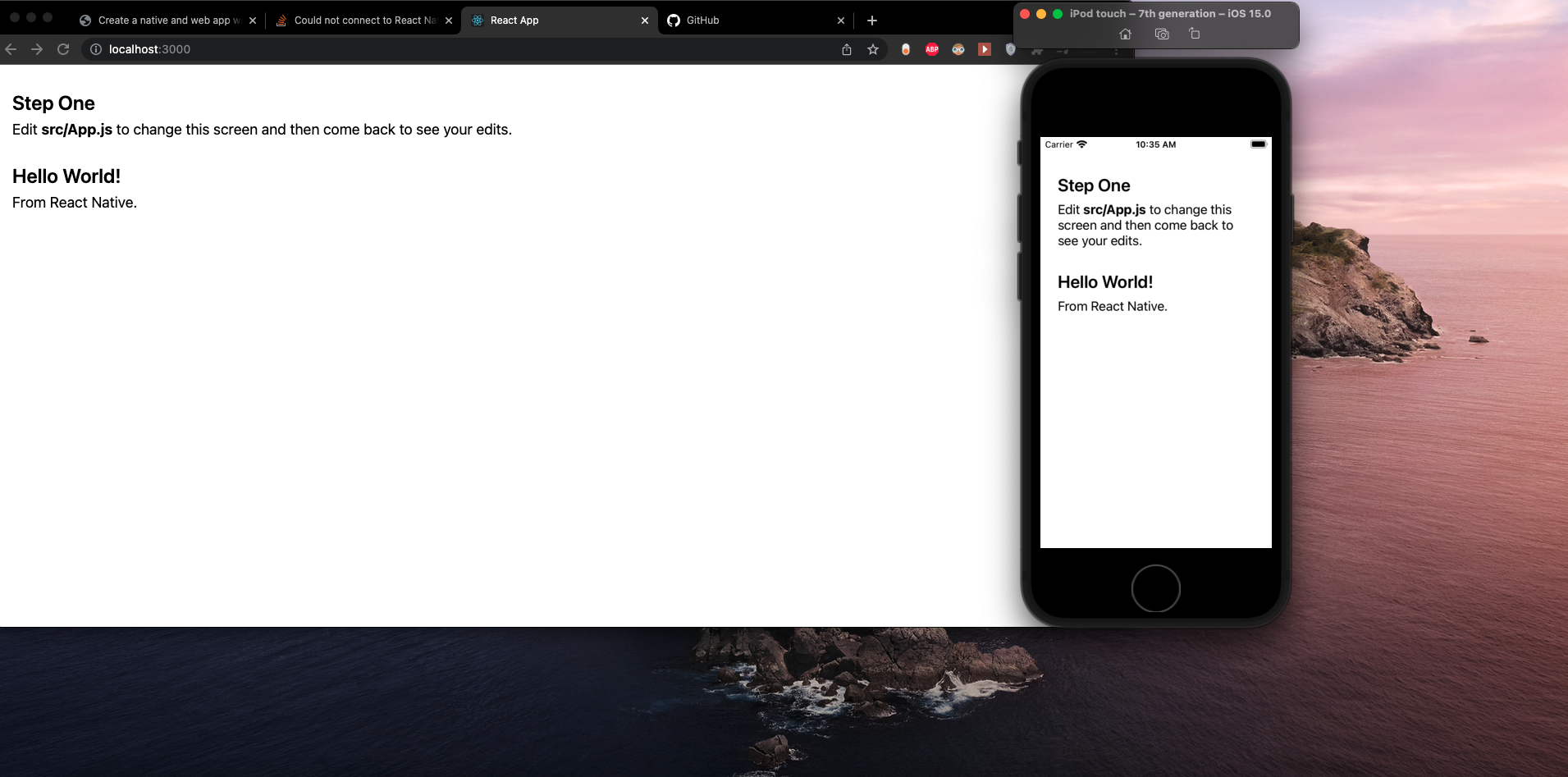Take a screenshot in the iOS simulator

pos(1161,34)
